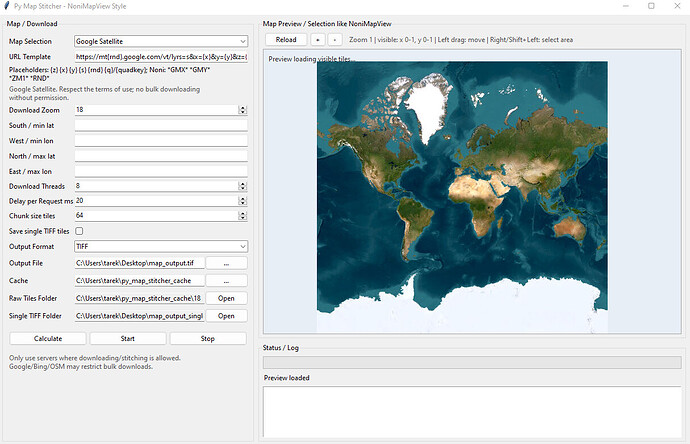Click the Raw Tiles Folder path field
This screenshot has height=444, width=690.
[139, 298]
